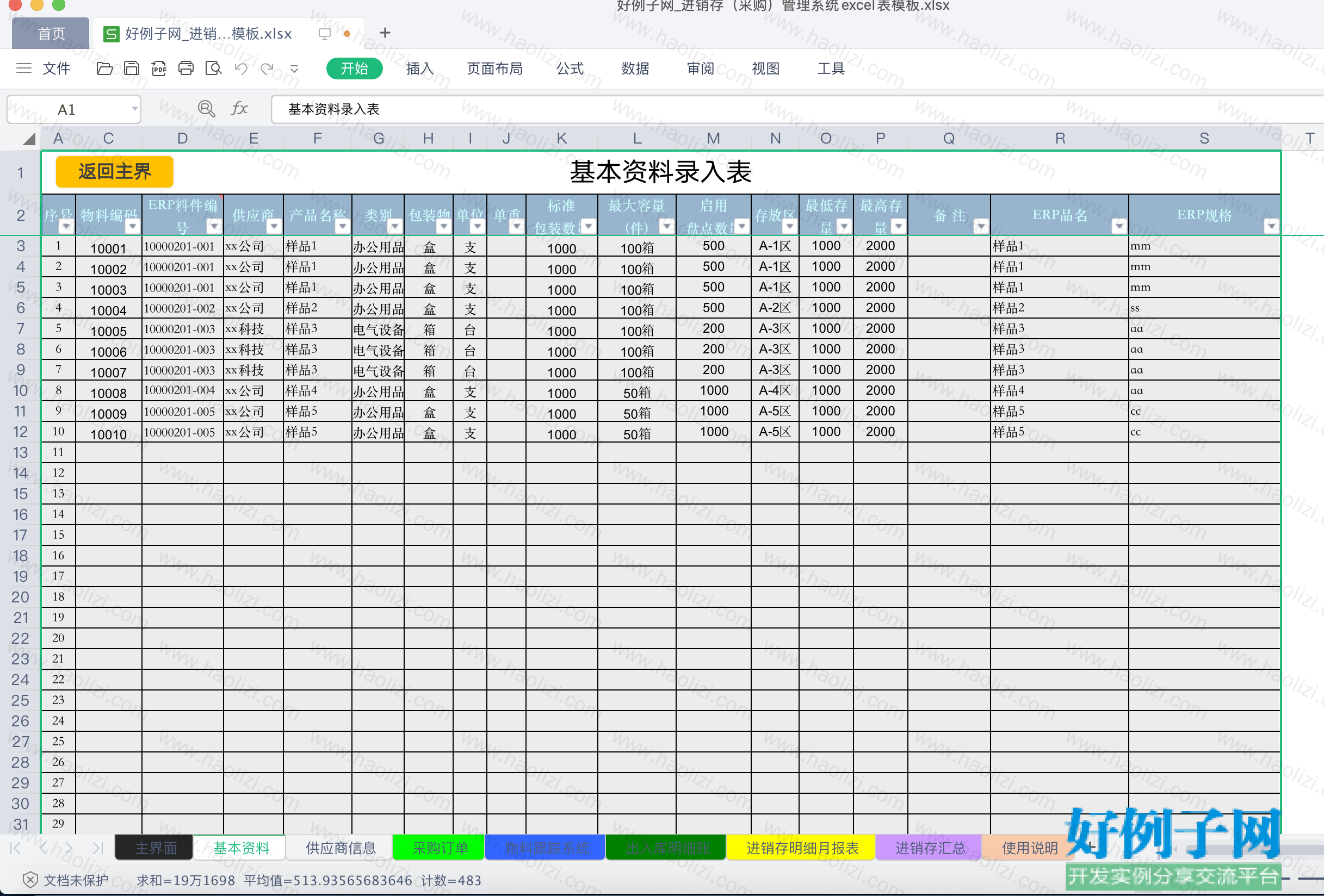Image resolution: width=1324 pixels, height=896 pixels.
Task: Switch to the 审阅 ribbon tab
Action: click(x=701, y=69)
